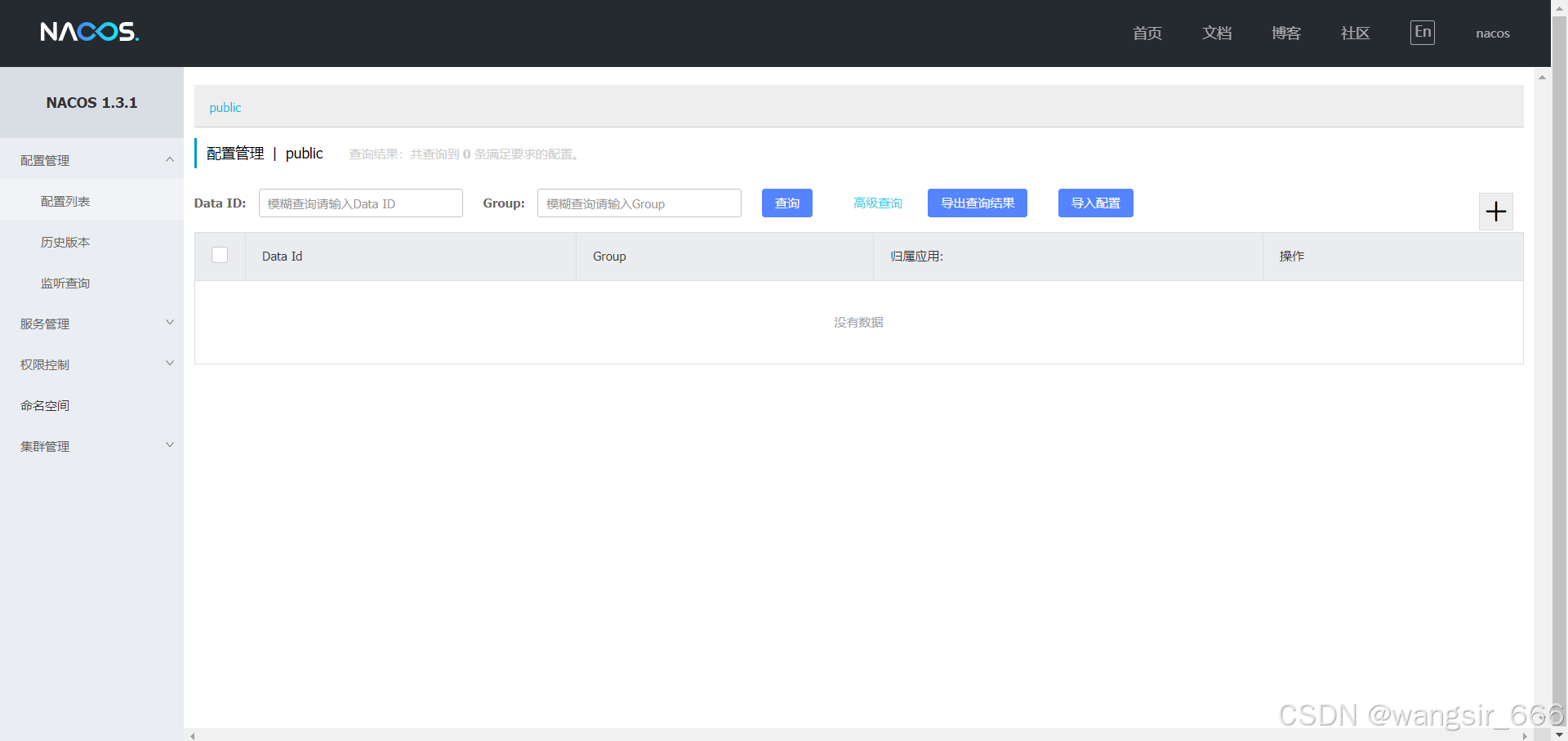Click the Data ID fuzzy search input field
Image resolution: width=1568 pixels, height=741 pixels.
click(x=360, y=203)
